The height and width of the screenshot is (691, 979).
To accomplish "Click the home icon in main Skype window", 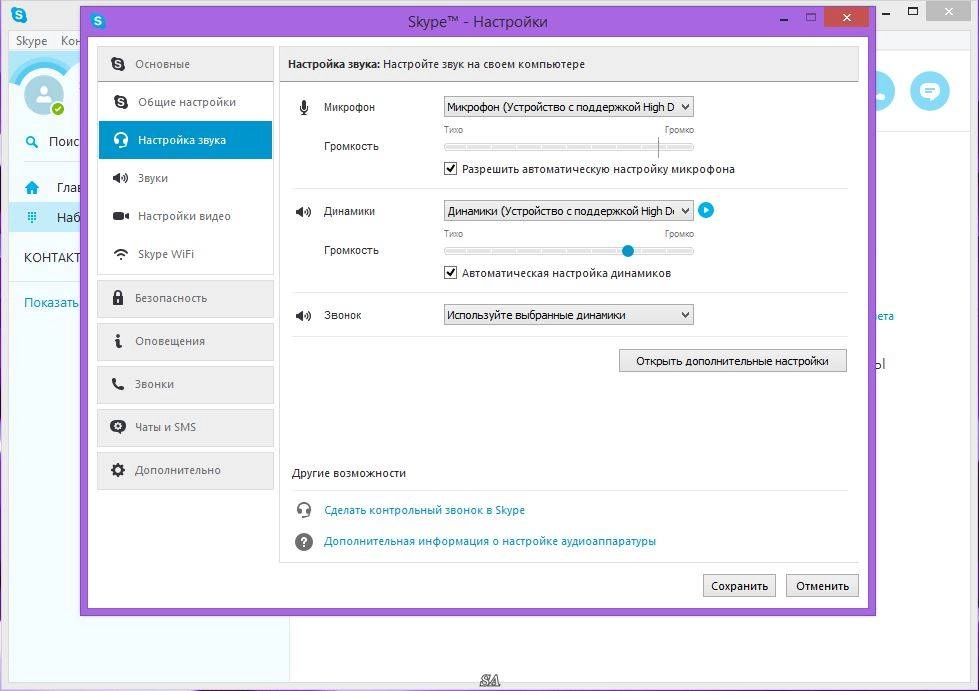I will [32, 187].
